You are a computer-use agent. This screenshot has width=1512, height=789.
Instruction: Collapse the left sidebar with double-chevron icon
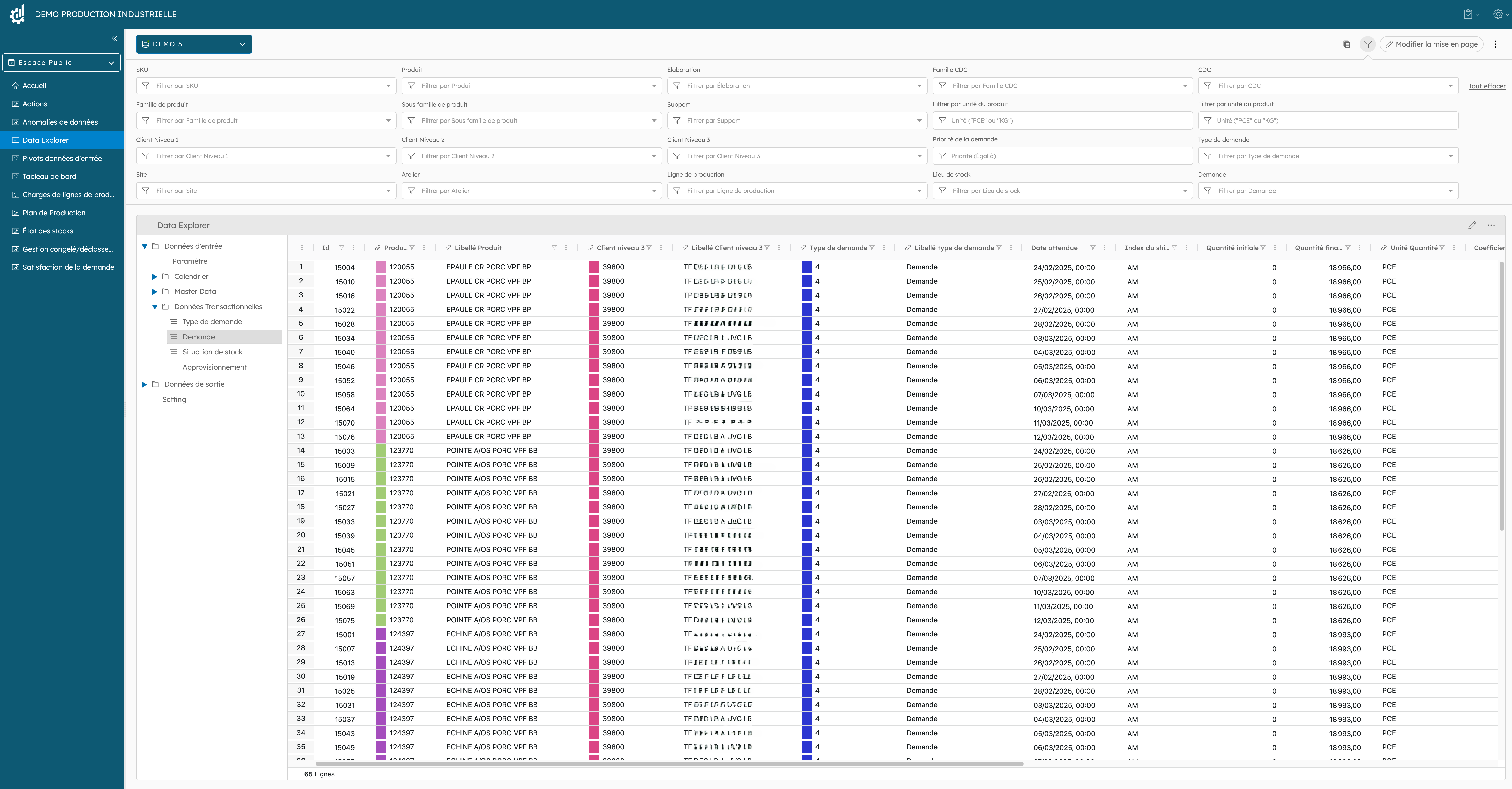point(114,38)
